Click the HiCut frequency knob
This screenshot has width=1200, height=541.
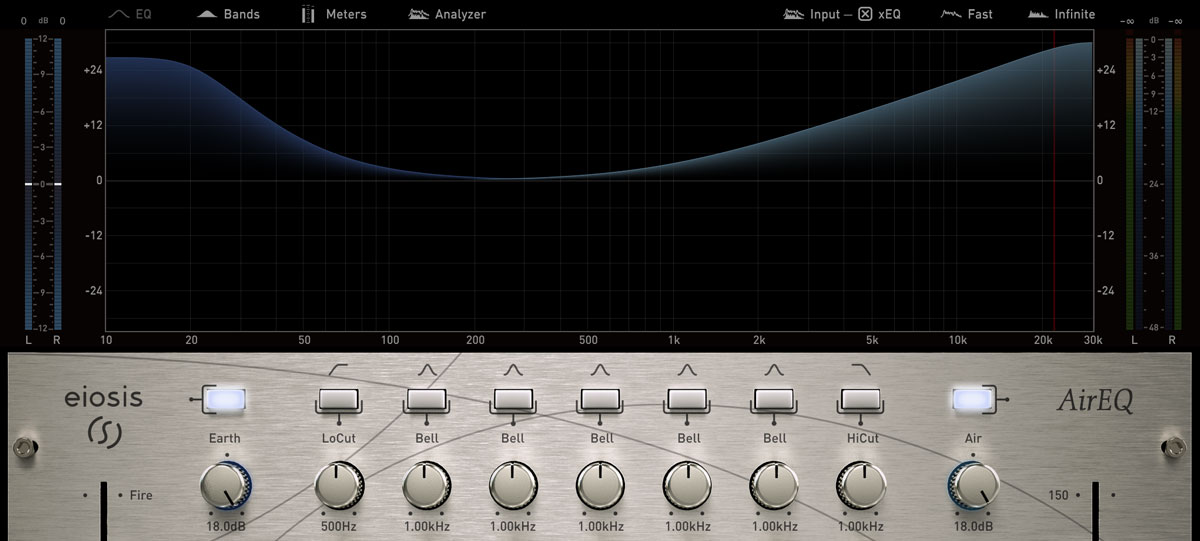pyautogui.click(x=860, y=486)
